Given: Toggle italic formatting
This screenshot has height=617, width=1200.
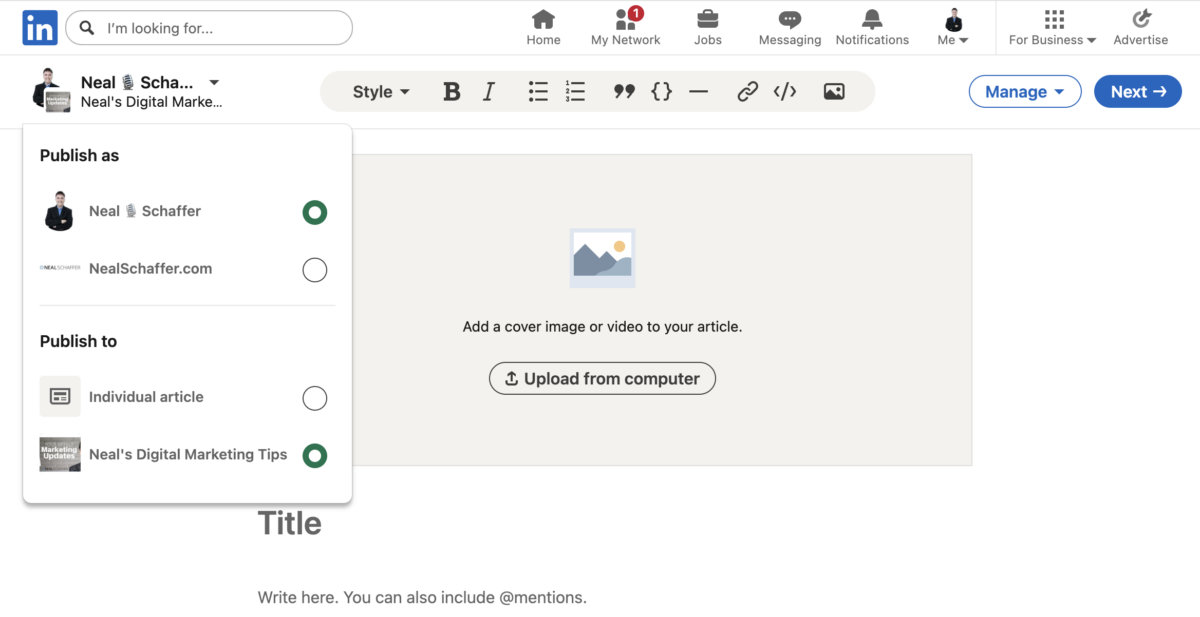Looking at the screenshot, I should coord(489,92).
